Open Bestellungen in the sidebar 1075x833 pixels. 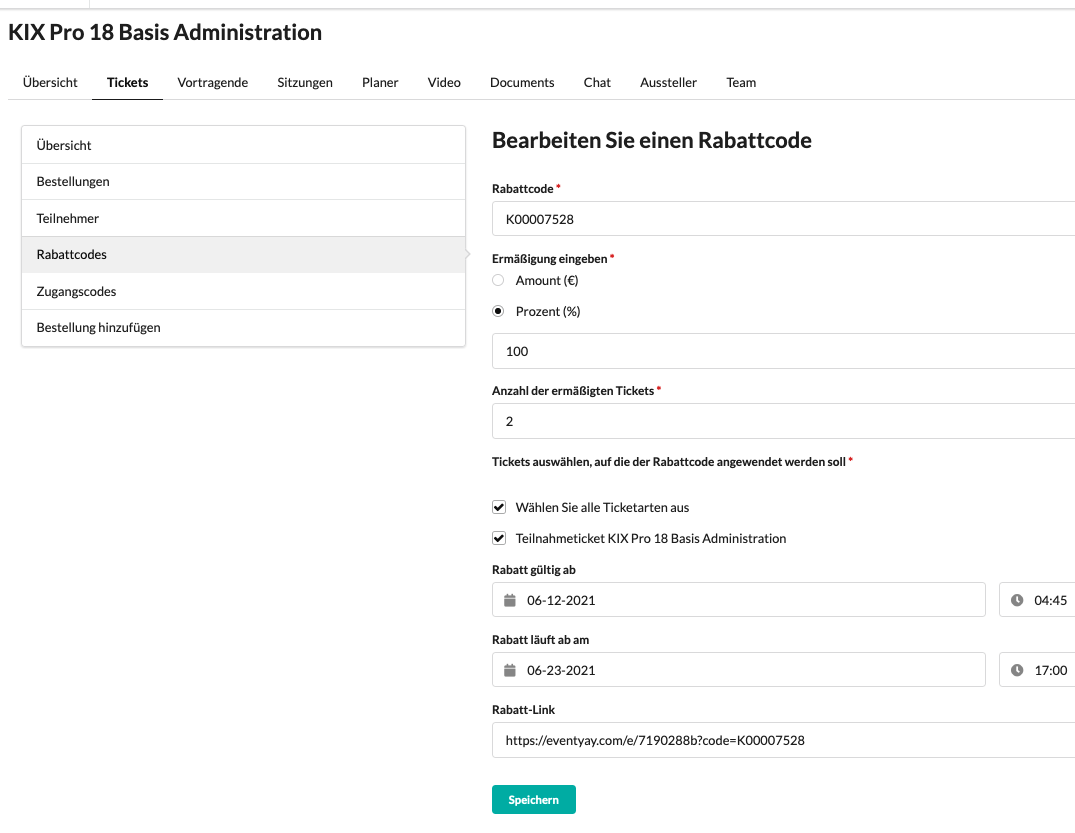pyautogui.click(x=243, y=182)
